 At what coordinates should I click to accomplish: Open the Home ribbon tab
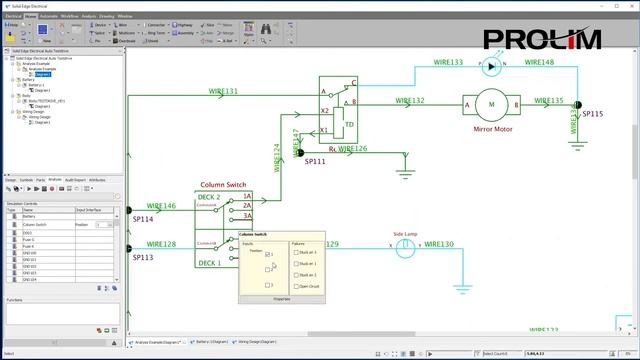(x=31, y=16)
